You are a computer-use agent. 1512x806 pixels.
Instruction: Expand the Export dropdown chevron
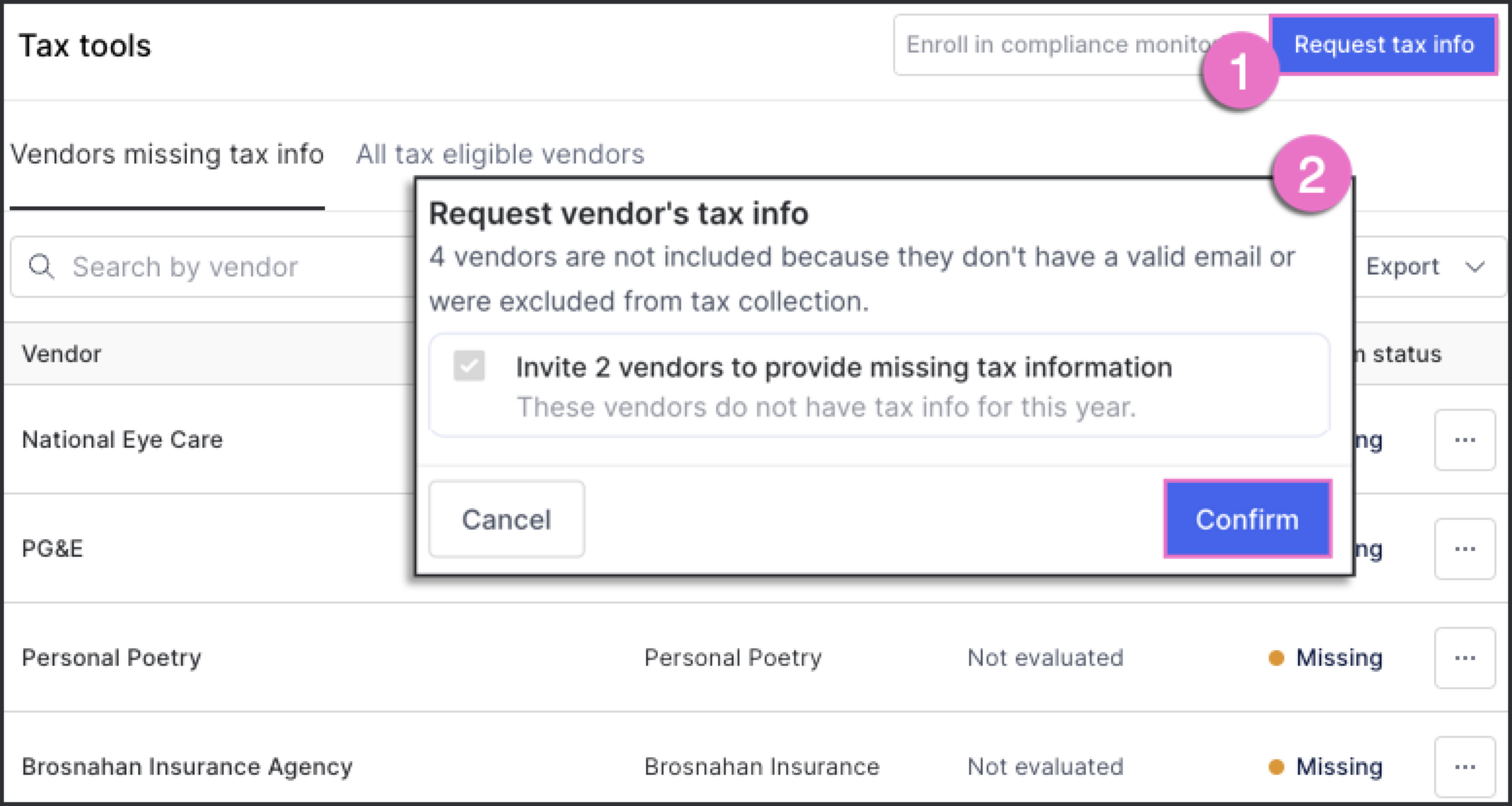(1475, 267)
